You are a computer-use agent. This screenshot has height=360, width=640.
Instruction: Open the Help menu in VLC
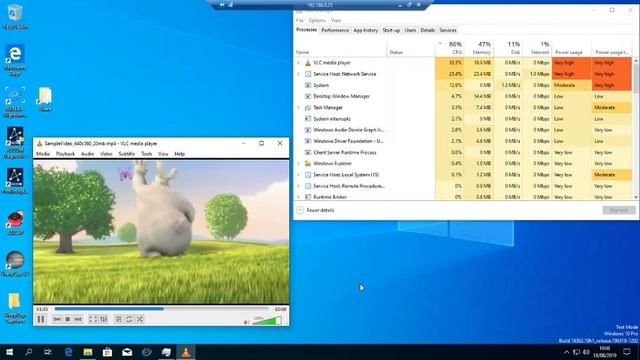click(180, 154)
